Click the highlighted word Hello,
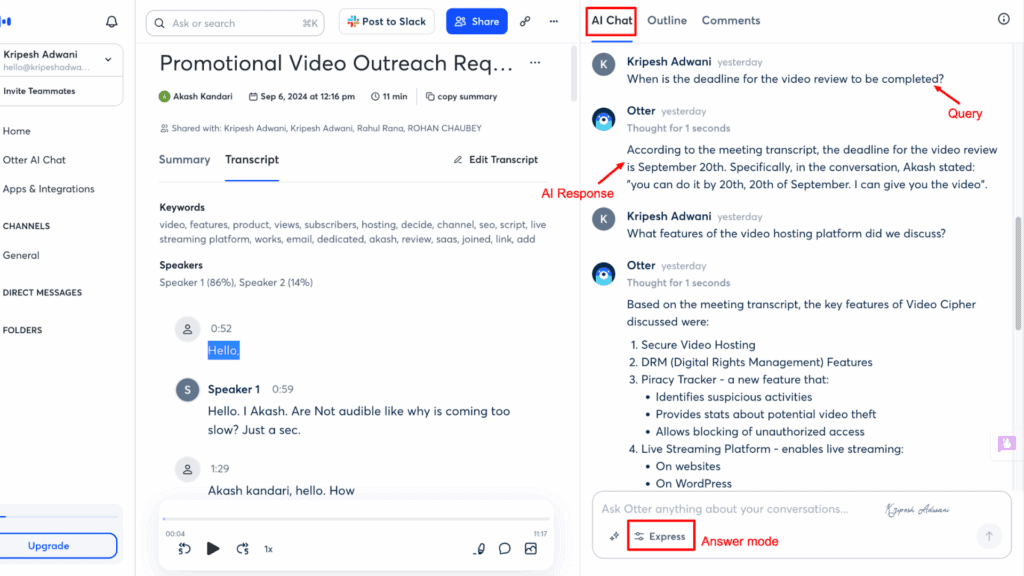 point(223,350)
